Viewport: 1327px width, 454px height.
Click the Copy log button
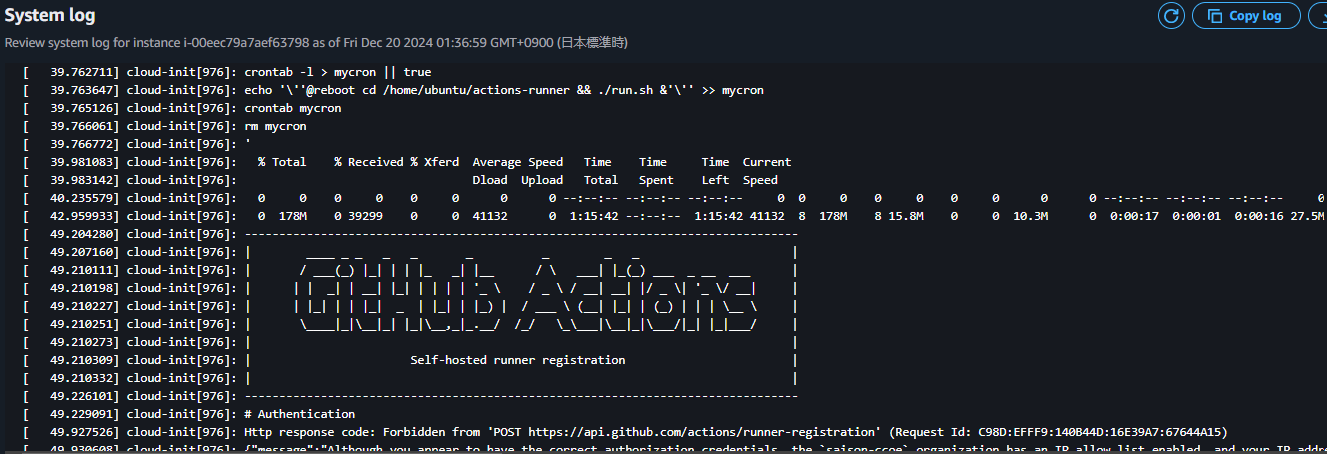1246,15
